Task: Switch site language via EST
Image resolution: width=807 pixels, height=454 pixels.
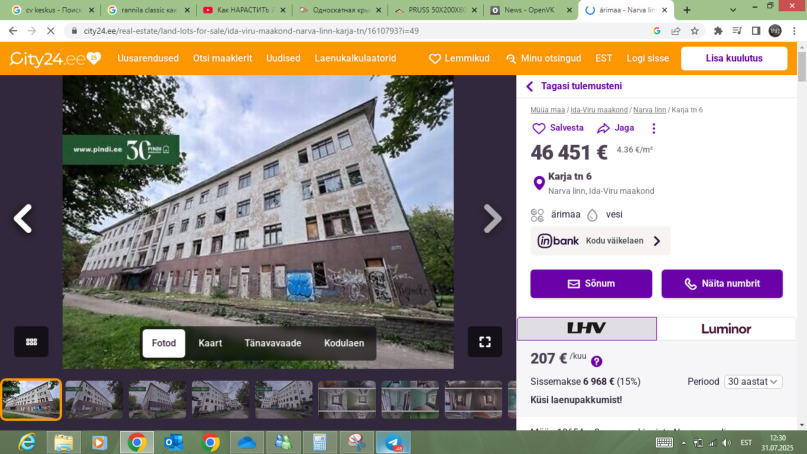Action: pyautogui.click(x=604, y=59)
